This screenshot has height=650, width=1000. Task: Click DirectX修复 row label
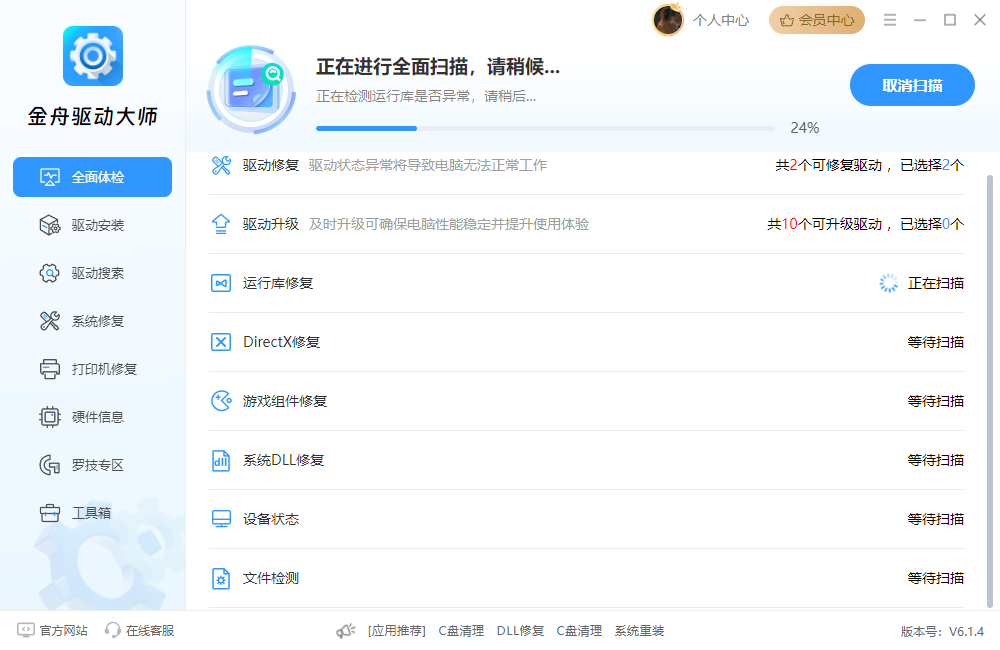pyautogui.click(x=281, y=342)
